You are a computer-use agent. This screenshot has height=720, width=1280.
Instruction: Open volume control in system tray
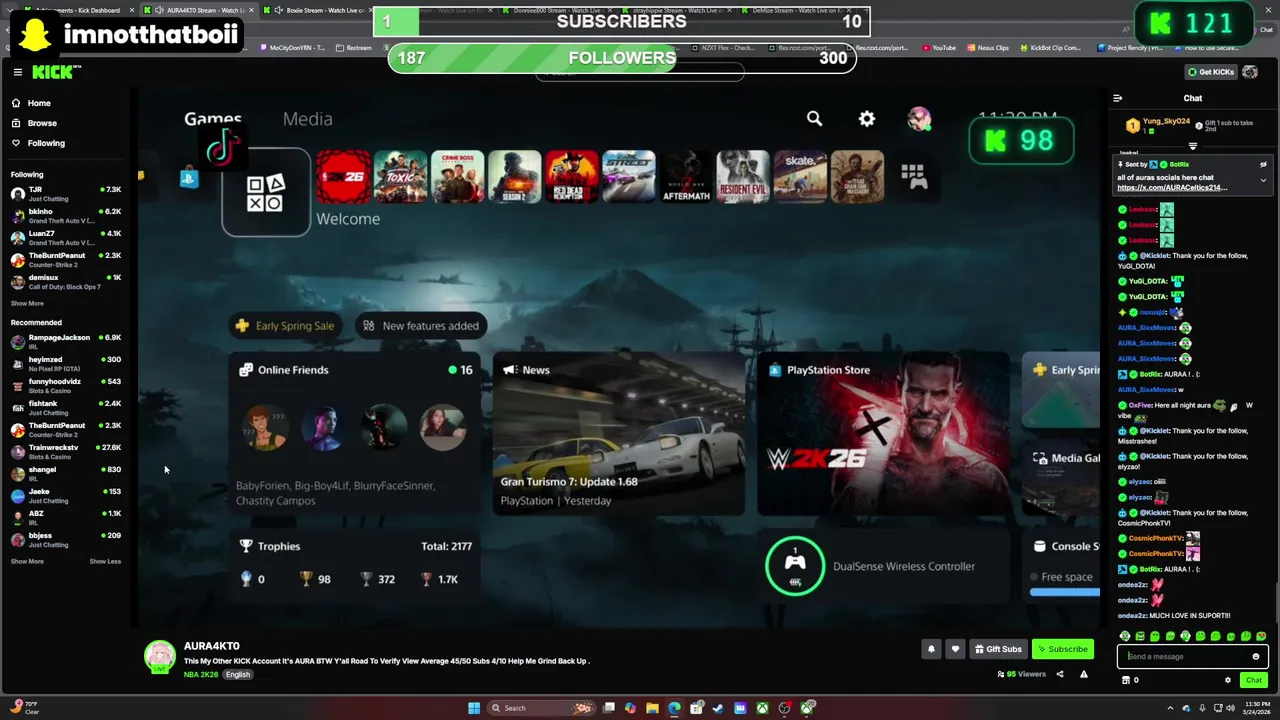point(1230,708)
